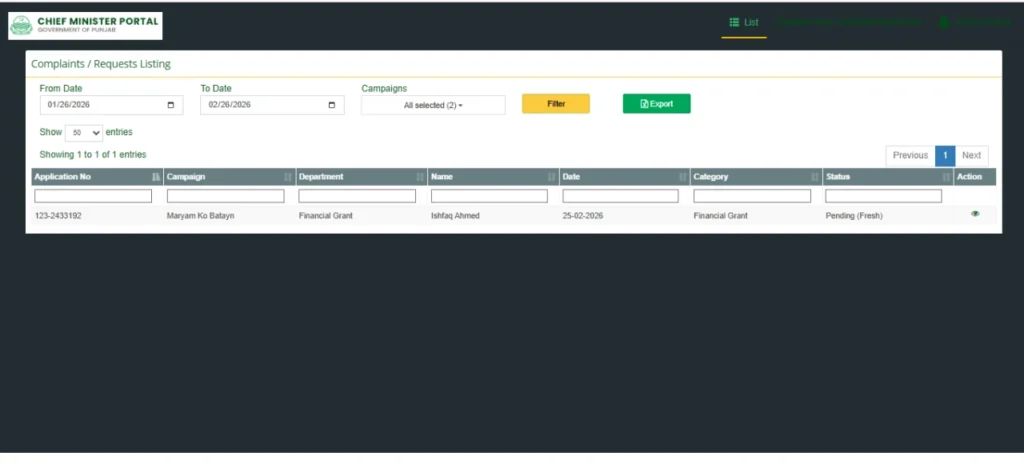Open the Show entries count dropdown
The height and width of the screenshot is (472, 1024).
click(84, 132)
